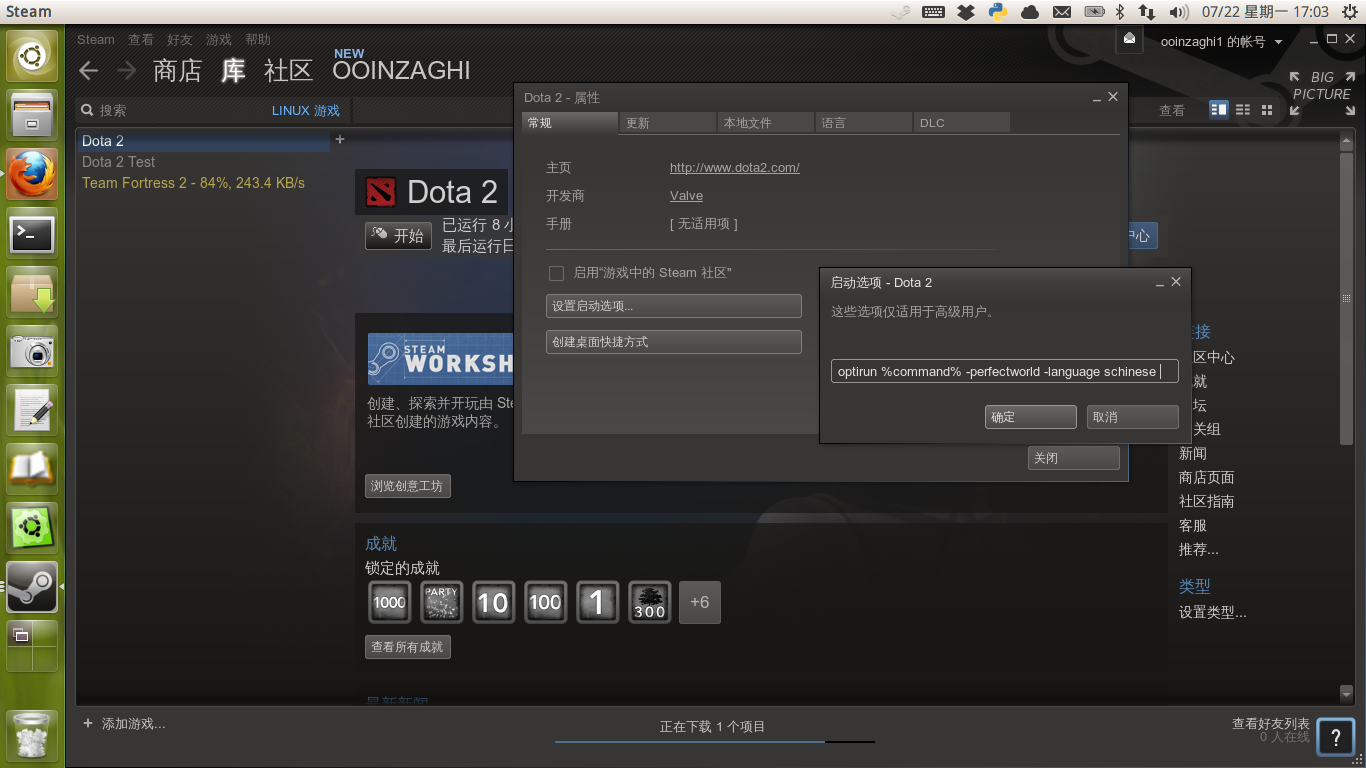Open the network connections indicator
This screenshot has height=768, width=1366.
point(1147,12)
